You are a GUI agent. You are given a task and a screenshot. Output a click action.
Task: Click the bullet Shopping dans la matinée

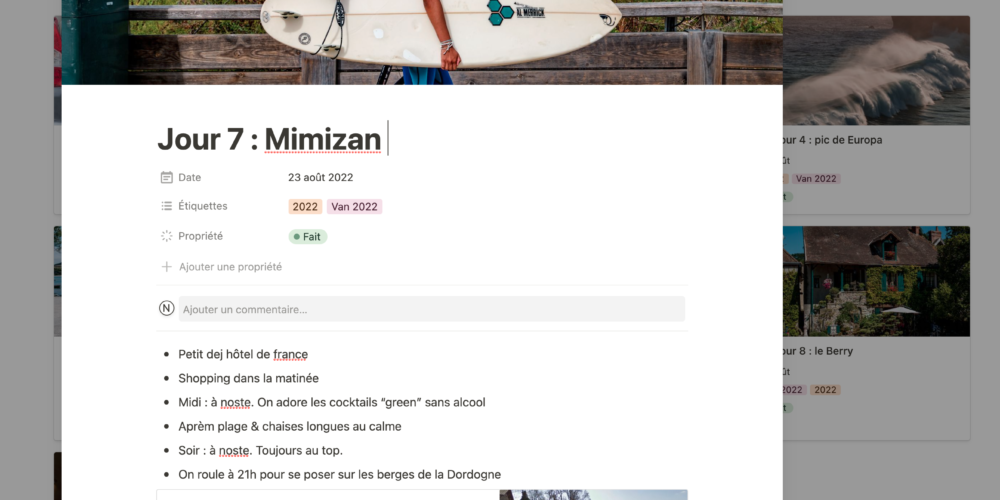click(249, 378)
